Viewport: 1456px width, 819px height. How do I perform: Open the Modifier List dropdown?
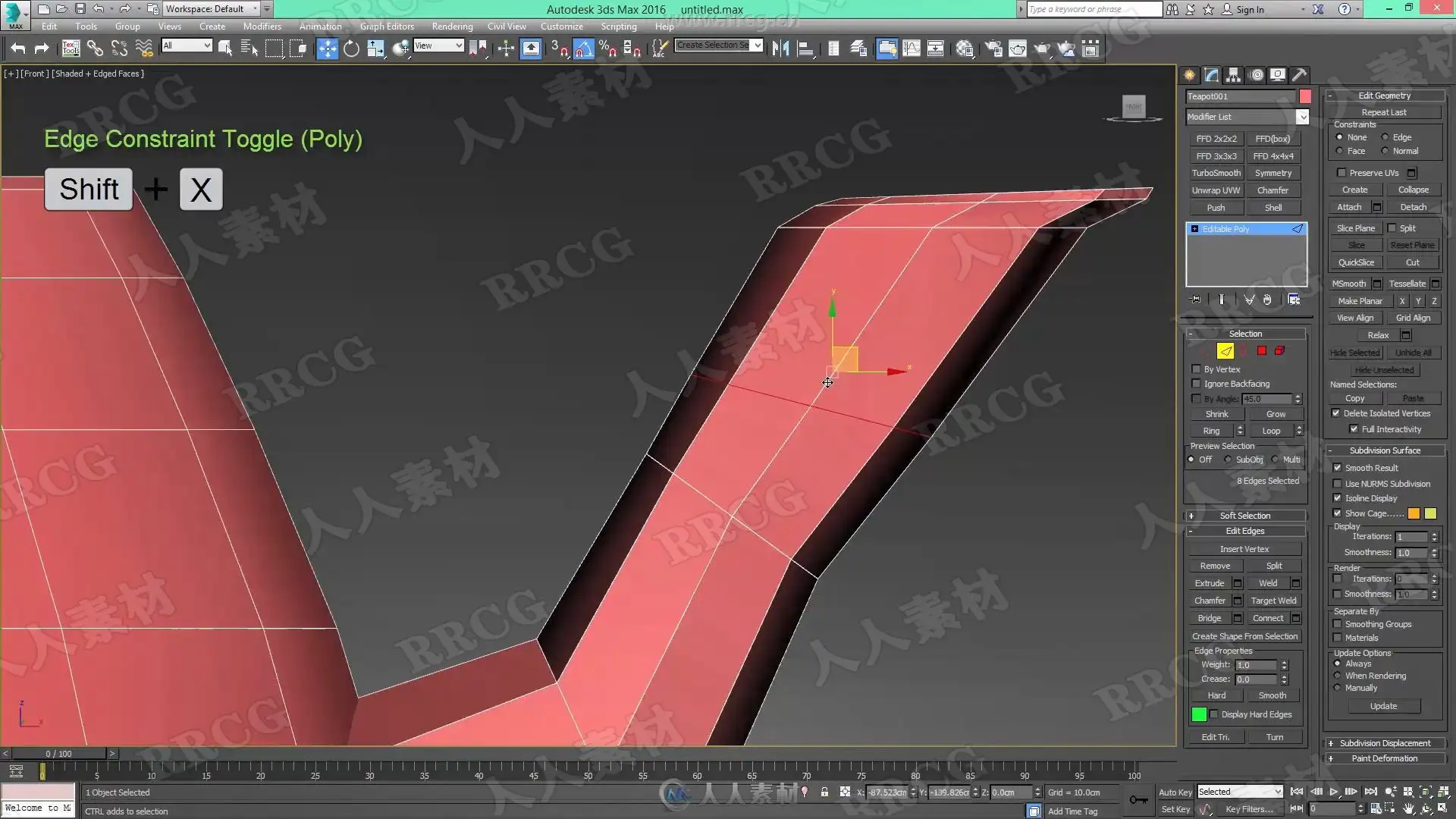pos(1302,117)
